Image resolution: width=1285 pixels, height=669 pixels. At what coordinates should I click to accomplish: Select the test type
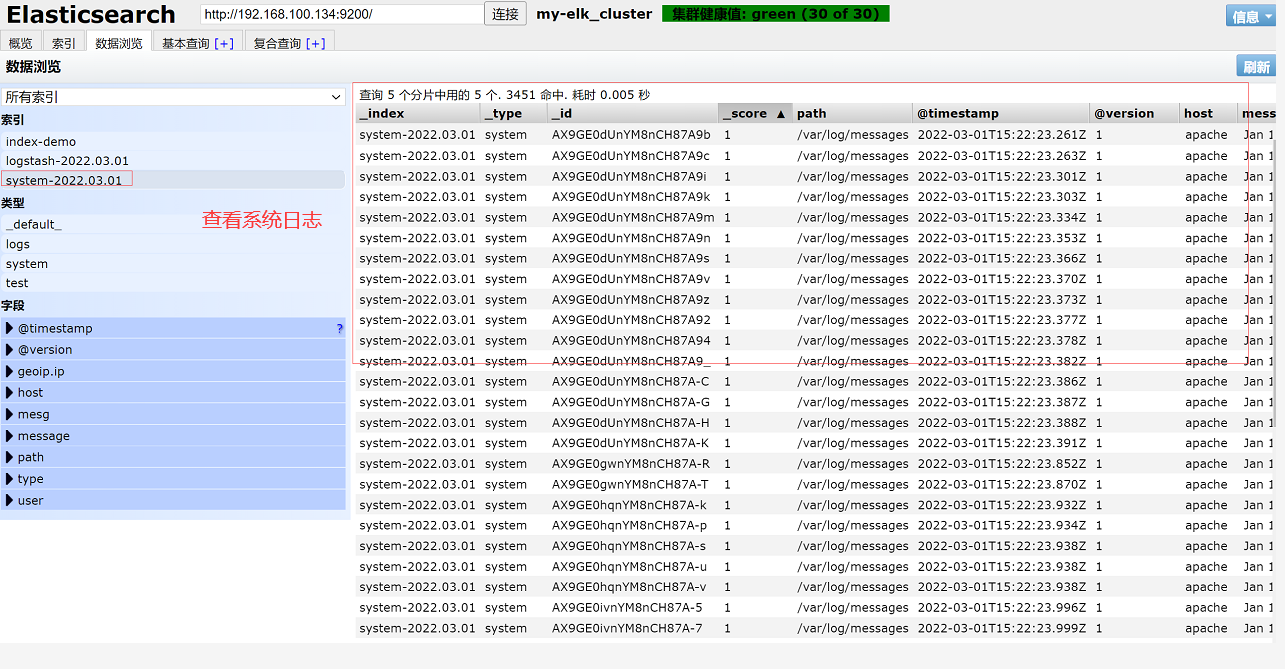pyautogui.click(x=173, y=283)
